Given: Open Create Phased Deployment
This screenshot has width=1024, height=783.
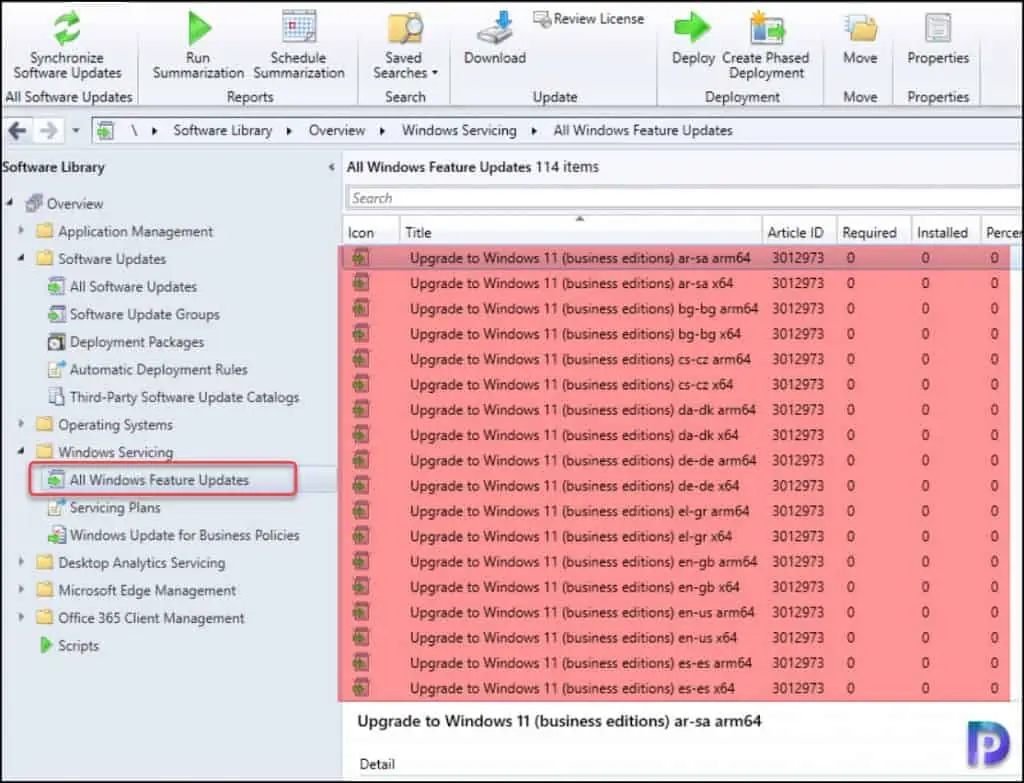Looking at the screenshot, I should pos(766,46).
